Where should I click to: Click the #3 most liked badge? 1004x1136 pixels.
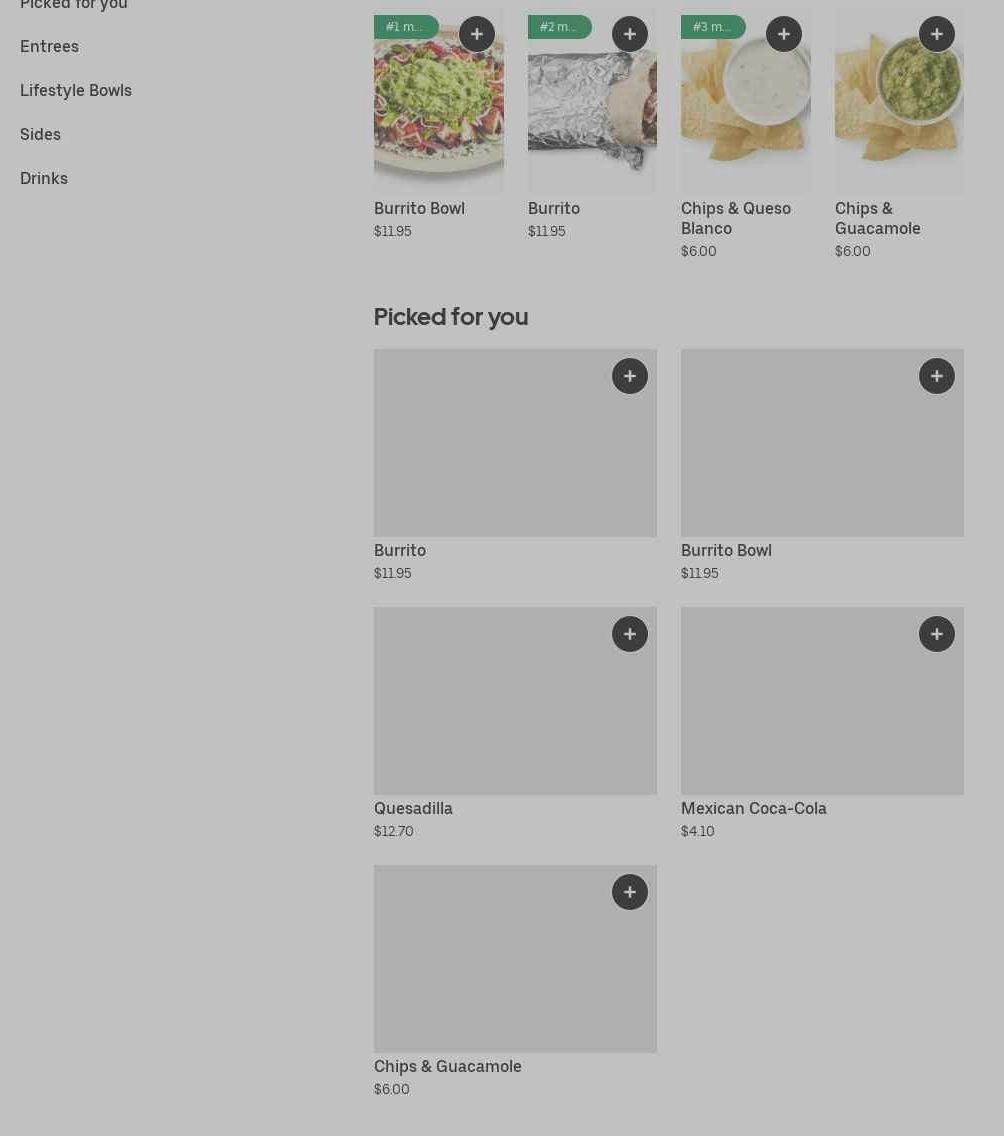(712, 27)
